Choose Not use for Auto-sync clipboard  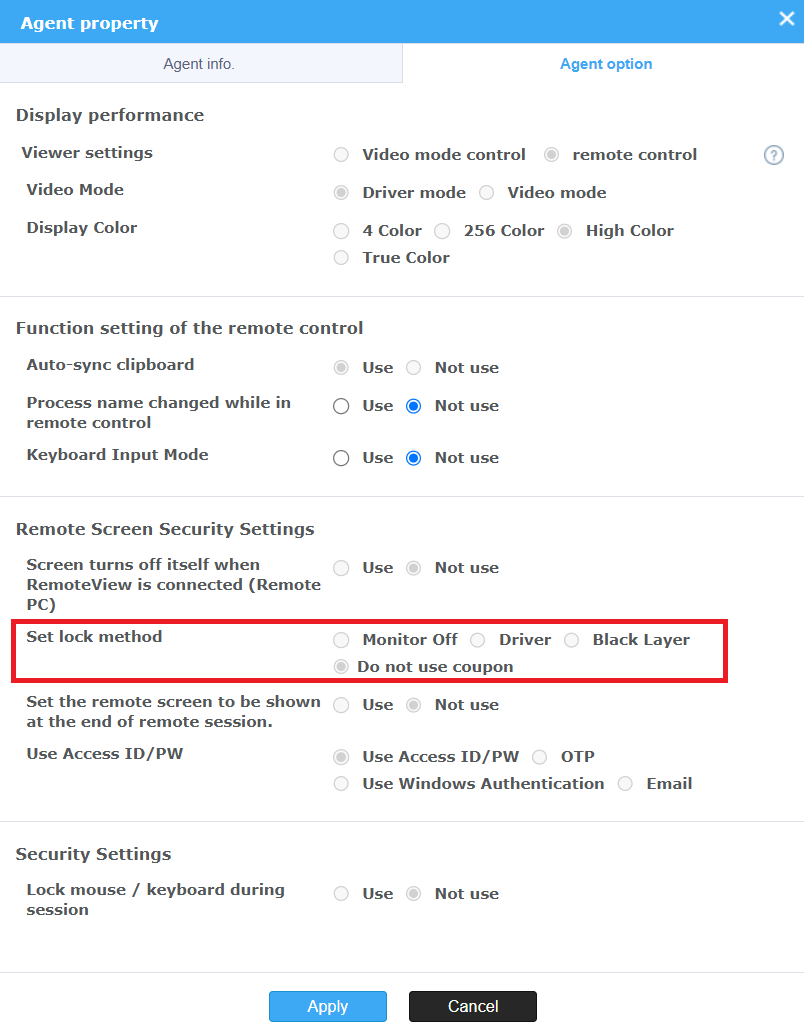[413, 368]
